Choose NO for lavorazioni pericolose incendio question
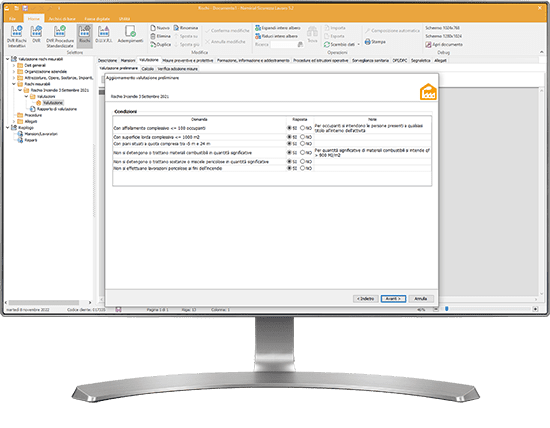 point(302,168)
